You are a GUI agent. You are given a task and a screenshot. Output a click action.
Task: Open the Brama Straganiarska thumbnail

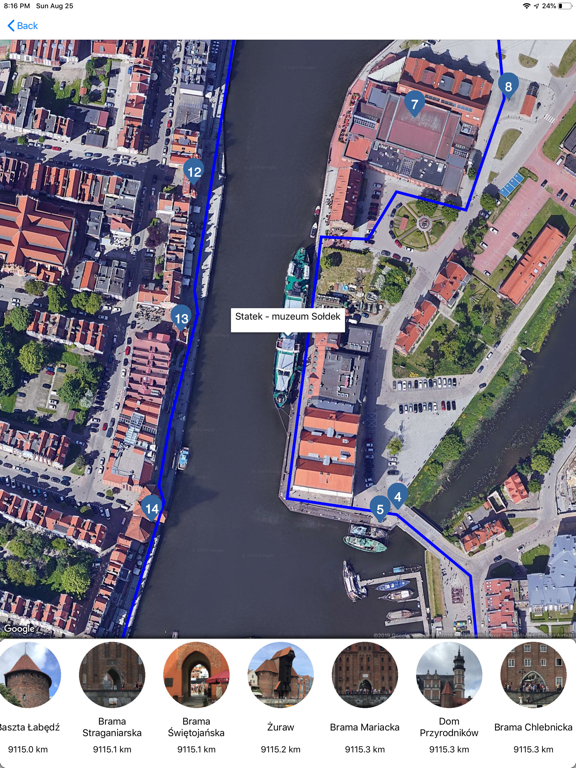click(112, 675)
